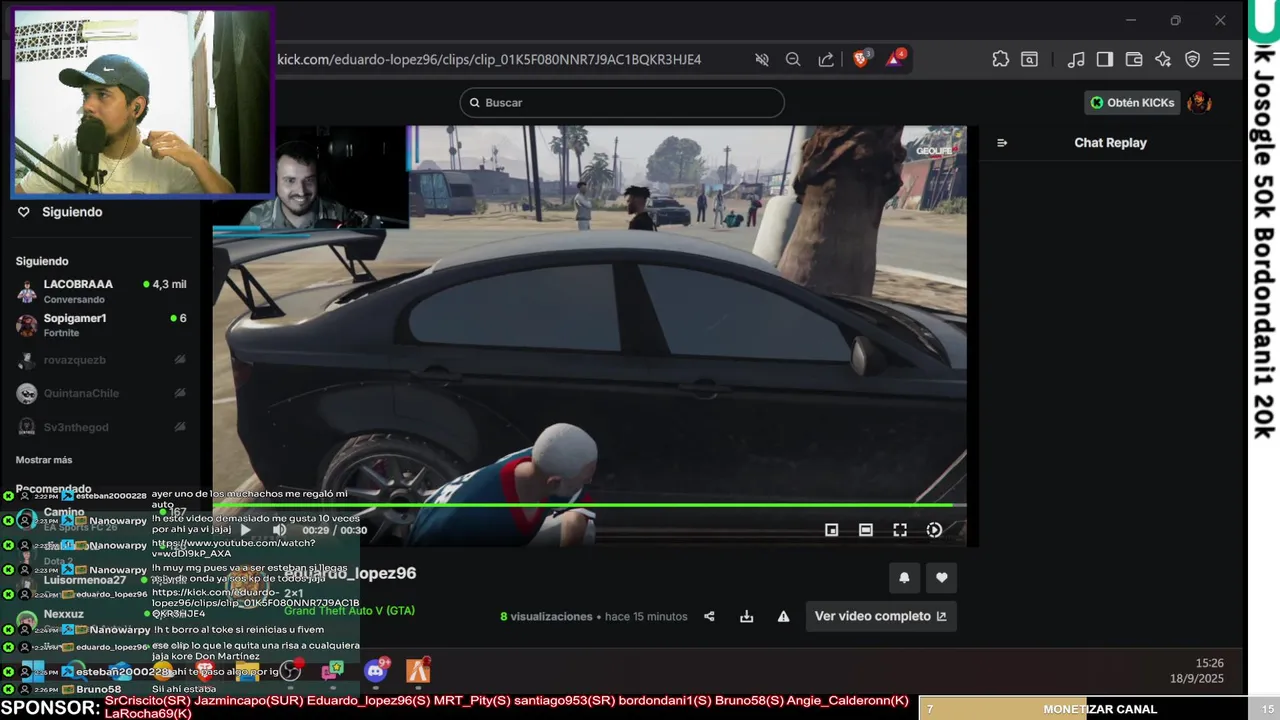
Task: Open Sv3nthegod offline channel
Action: click(x=100, y=427)
